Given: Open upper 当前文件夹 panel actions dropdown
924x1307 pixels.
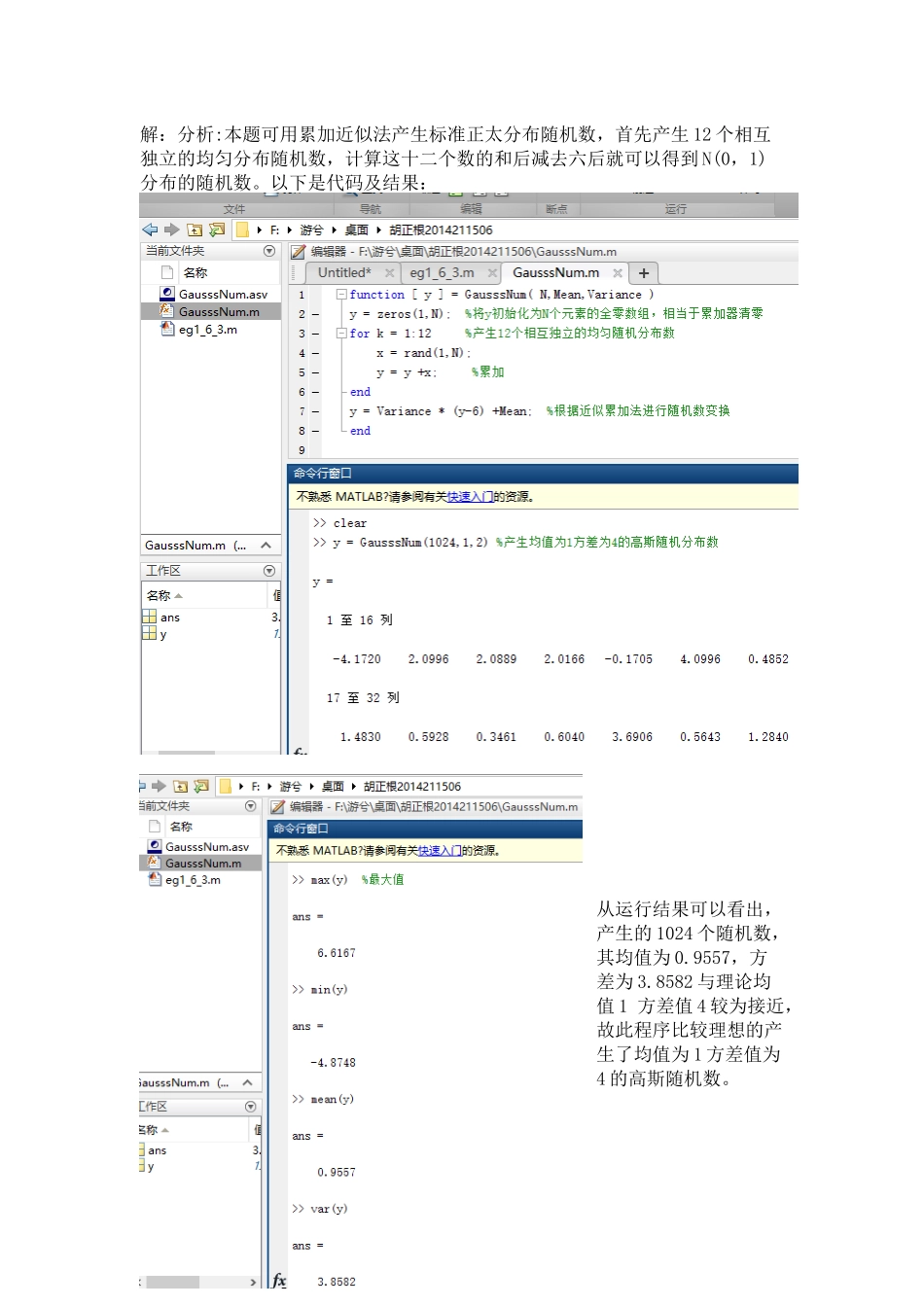Looking at the screenshot, I should 269,251.
